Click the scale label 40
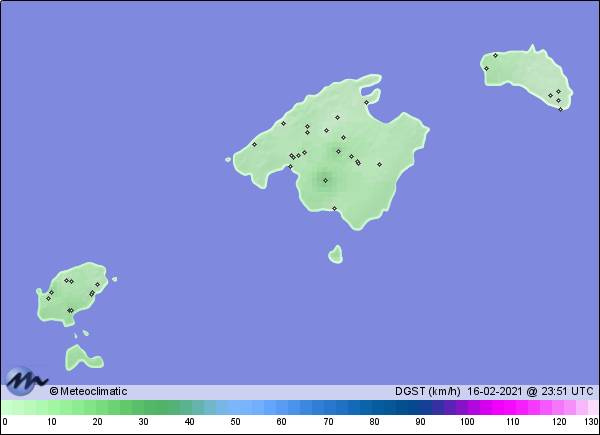600x435 pixels. click(x=189, y=422)
